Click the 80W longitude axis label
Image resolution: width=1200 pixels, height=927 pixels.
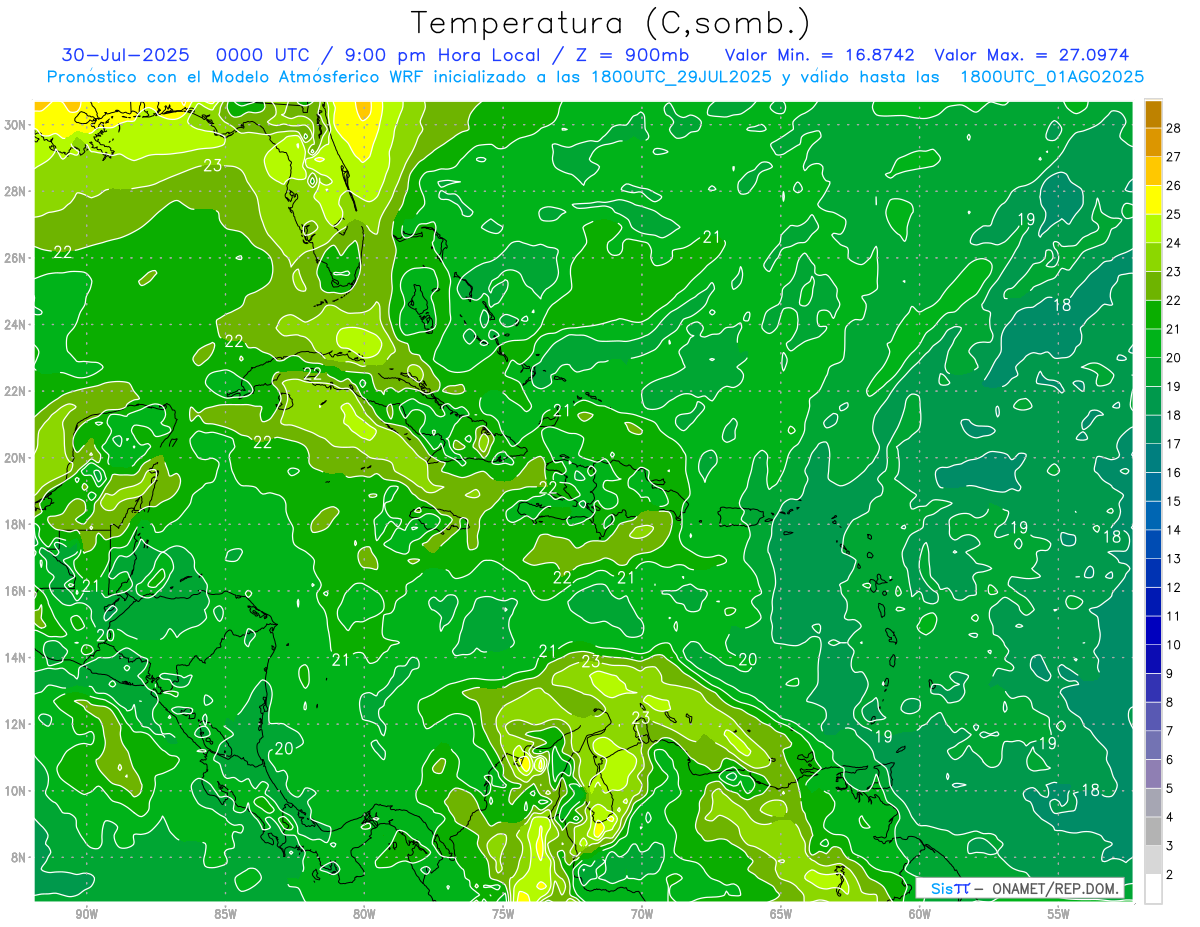click(x=365, y=914)
